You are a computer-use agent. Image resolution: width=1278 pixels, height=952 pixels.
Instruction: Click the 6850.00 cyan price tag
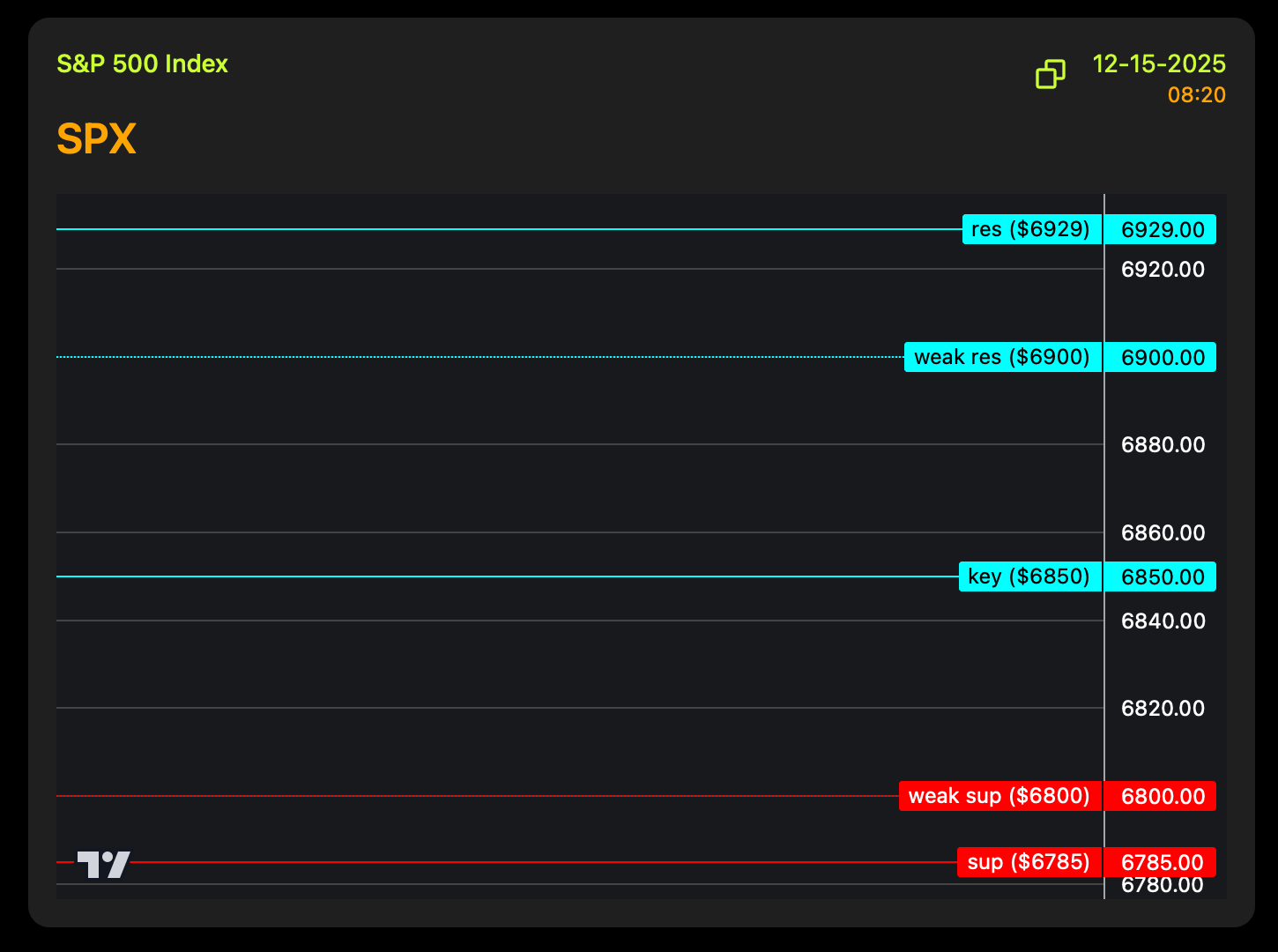[x=1162, y=577]
